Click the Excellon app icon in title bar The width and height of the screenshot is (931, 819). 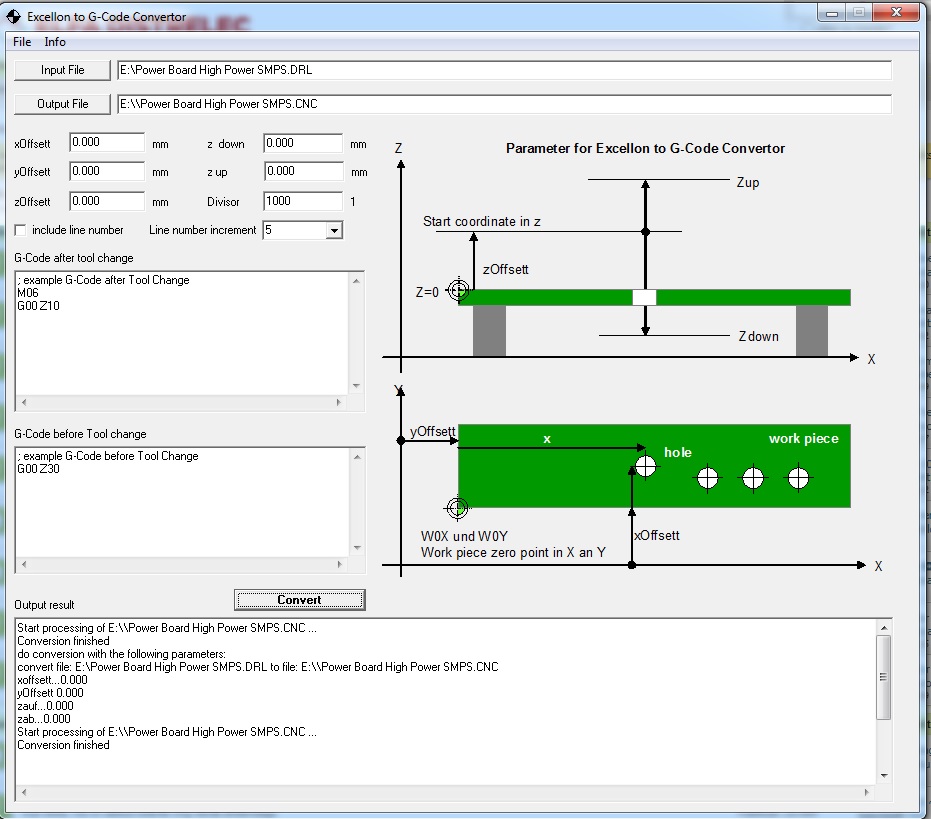tap(14, 17)
